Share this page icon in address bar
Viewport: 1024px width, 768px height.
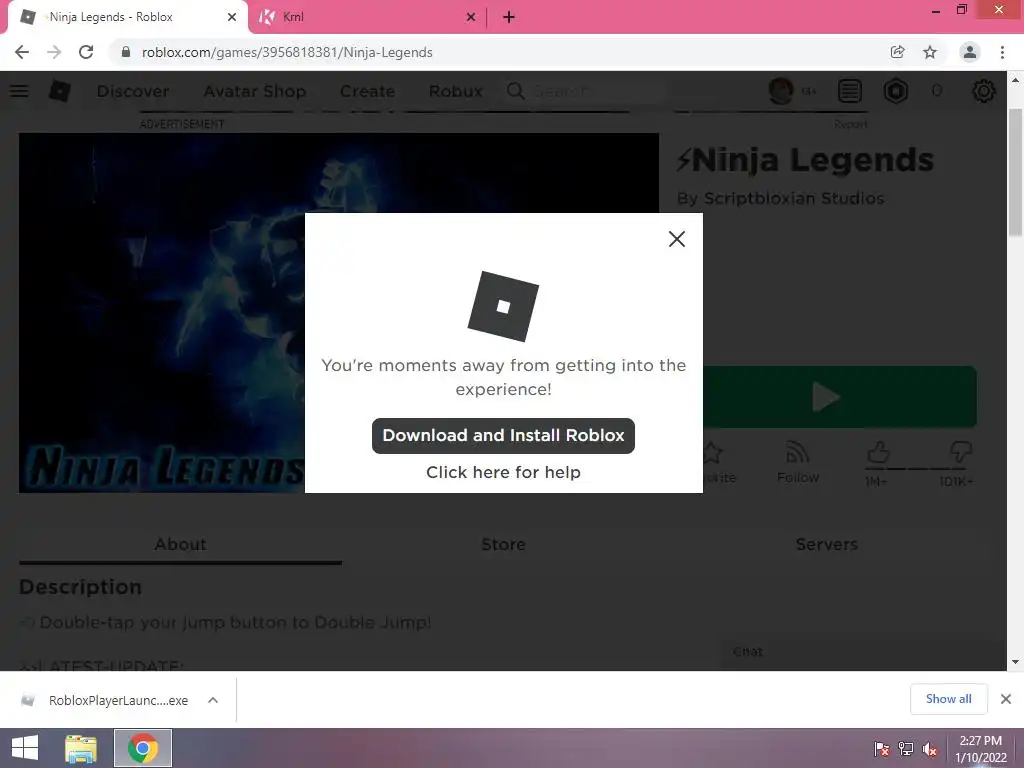pos(898,52)
